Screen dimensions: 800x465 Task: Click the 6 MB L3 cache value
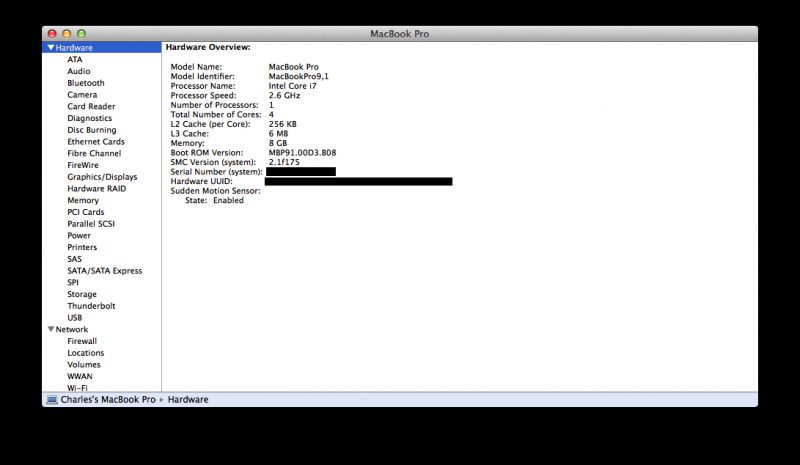(278, 134)
